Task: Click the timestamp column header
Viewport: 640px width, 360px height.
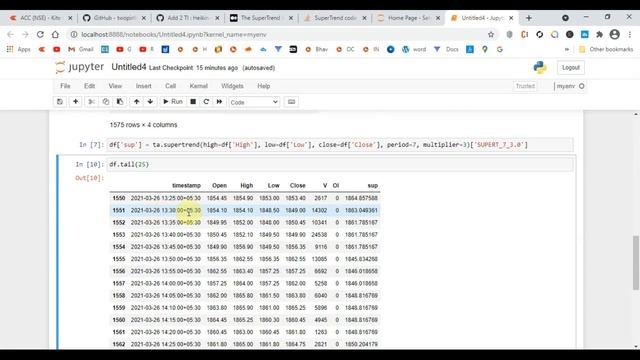Action: 186,185
